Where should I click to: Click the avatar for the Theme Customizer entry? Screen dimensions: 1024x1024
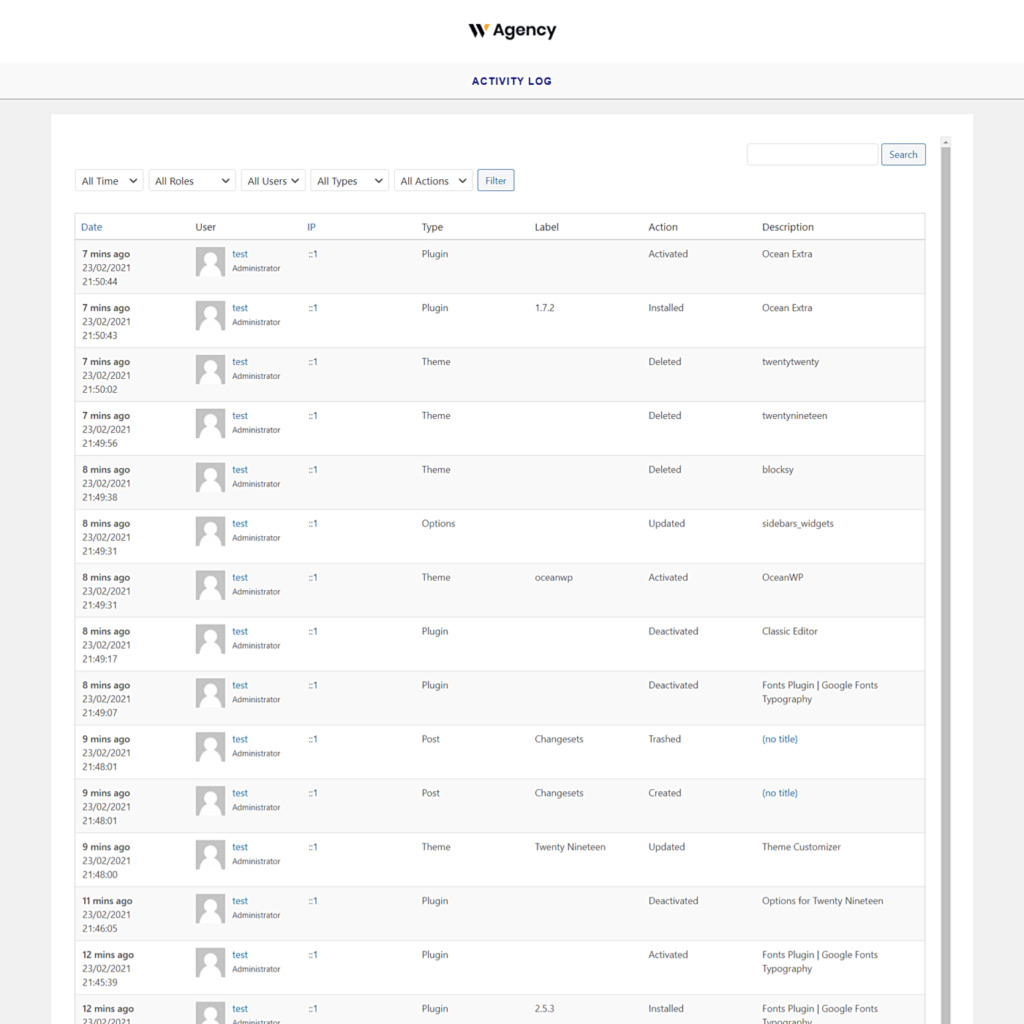coord(209,854)
